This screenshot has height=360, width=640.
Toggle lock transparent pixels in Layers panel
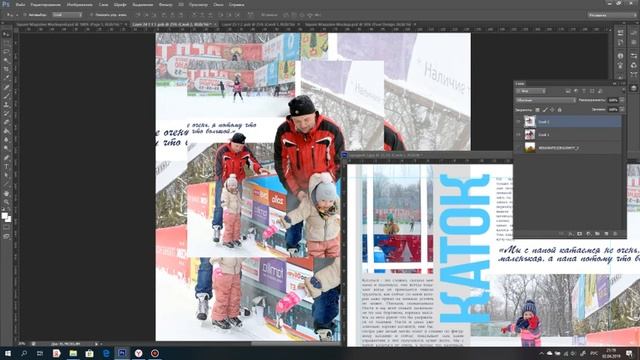point(537,110)
